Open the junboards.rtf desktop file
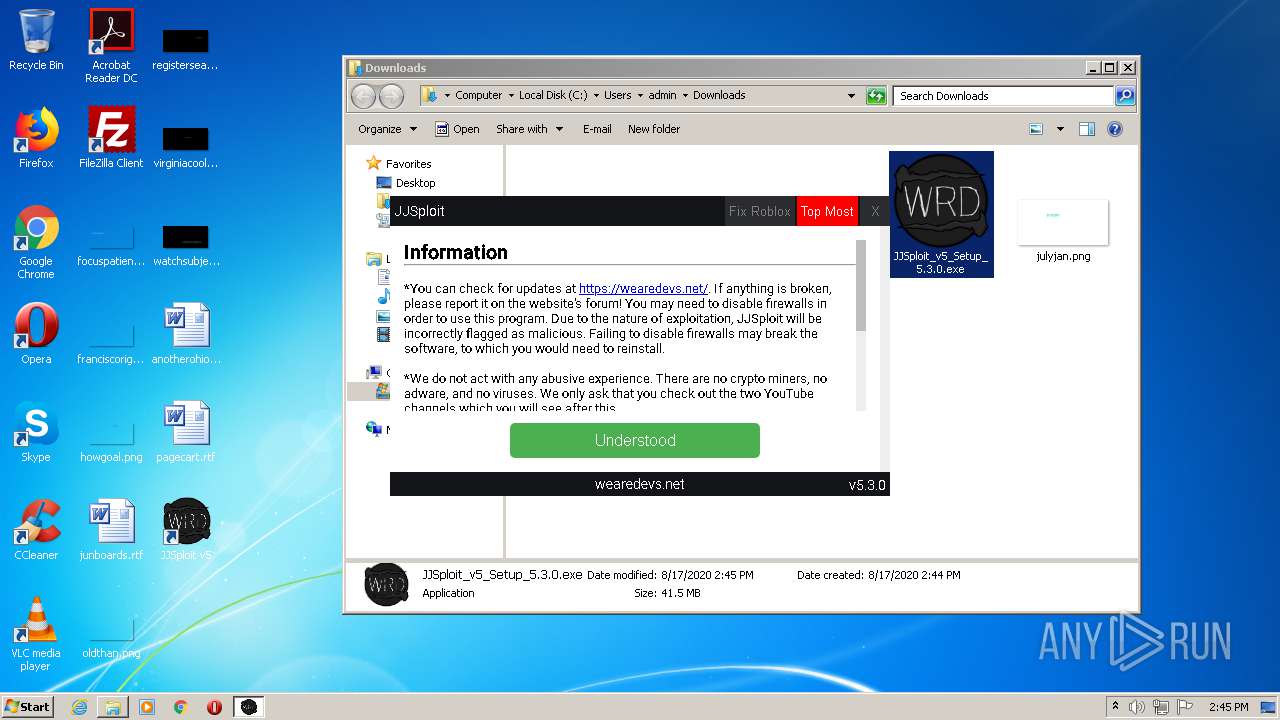This screenshot has width=1280, height=720. (x=111, y=530)
